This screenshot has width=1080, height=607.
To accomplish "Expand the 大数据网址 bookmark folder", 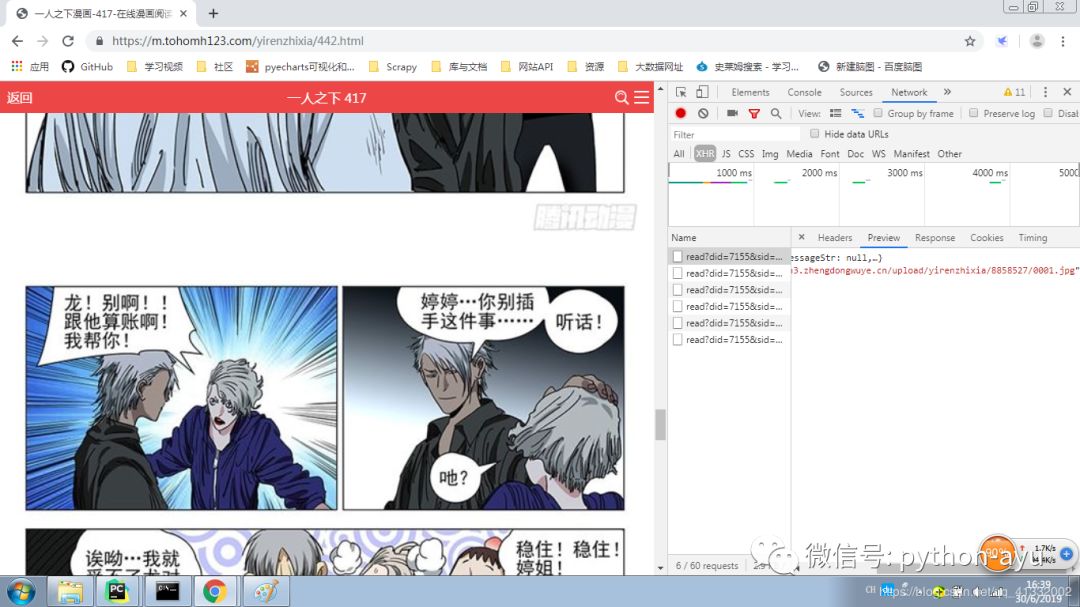I will (x=651, y=67).
